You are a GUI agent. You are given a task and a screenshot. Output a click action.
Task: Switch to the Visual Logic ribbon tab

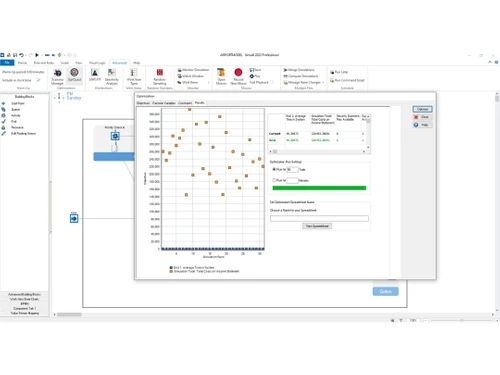point(97,63)
